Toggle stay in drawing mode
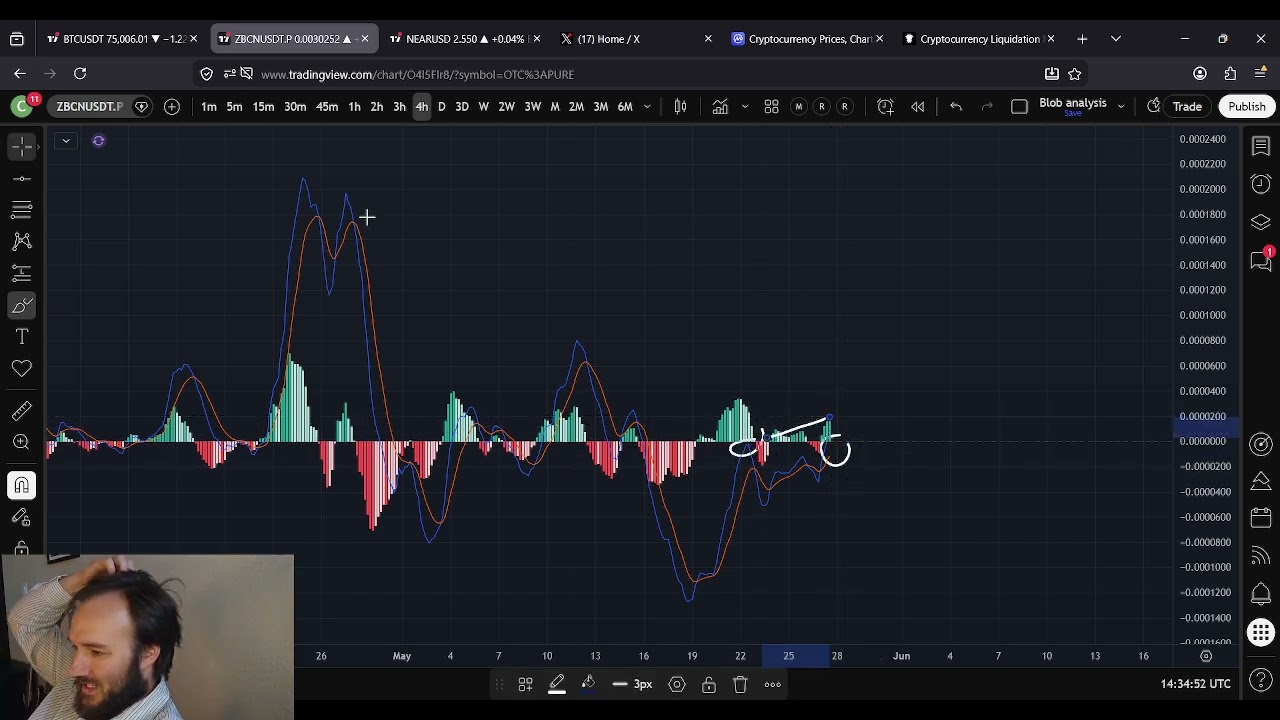Image resolution: width=1280 pixels, height=720 pixels. point(21,517)
